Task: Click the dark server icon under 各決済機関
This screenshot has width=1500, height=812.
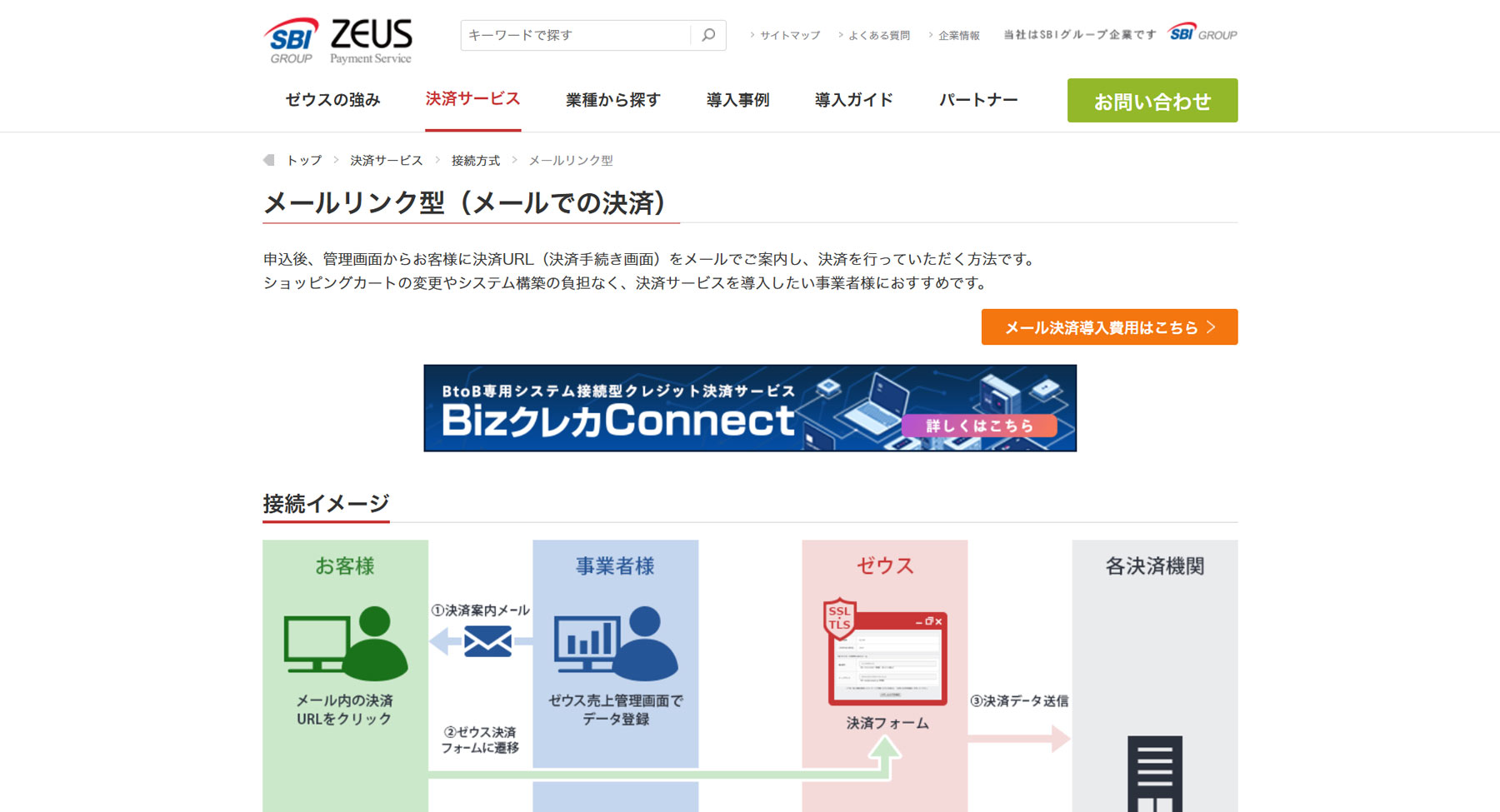Action: click(x=1155, y=774)
